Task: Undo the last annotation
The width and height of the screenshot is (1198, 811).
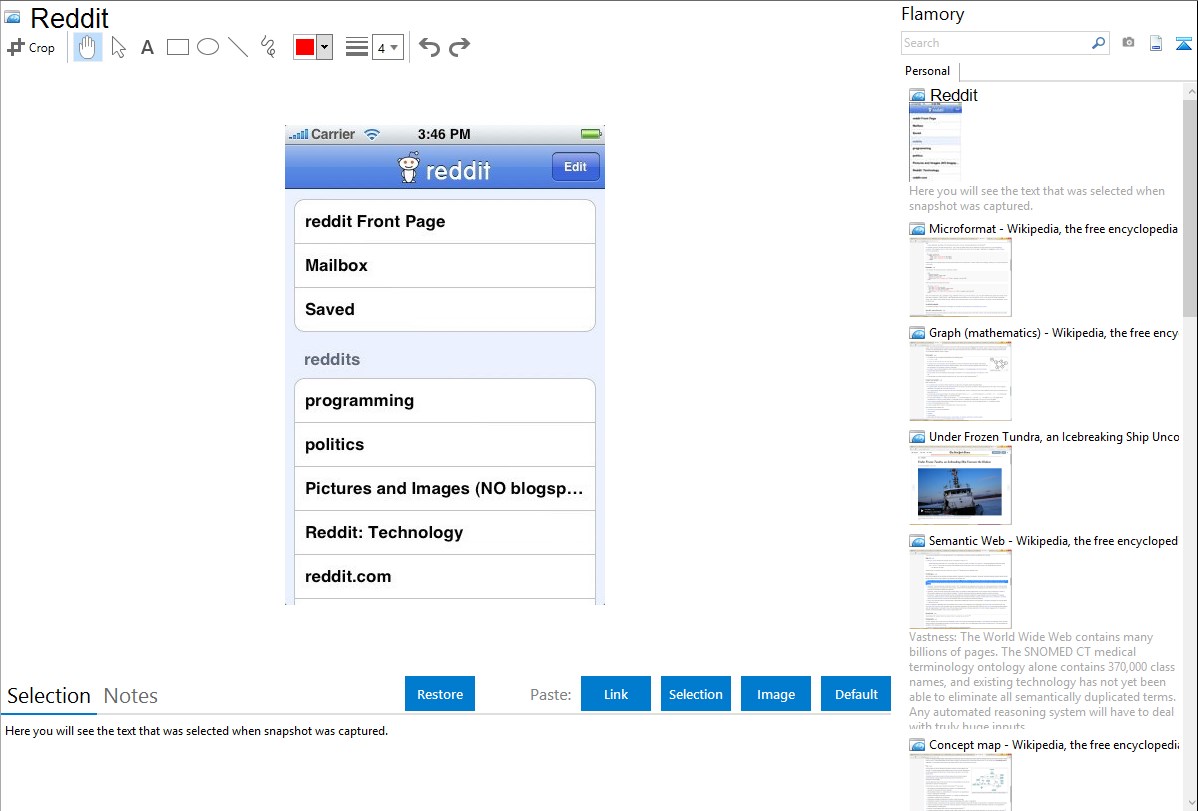Action: click(429, 47)
